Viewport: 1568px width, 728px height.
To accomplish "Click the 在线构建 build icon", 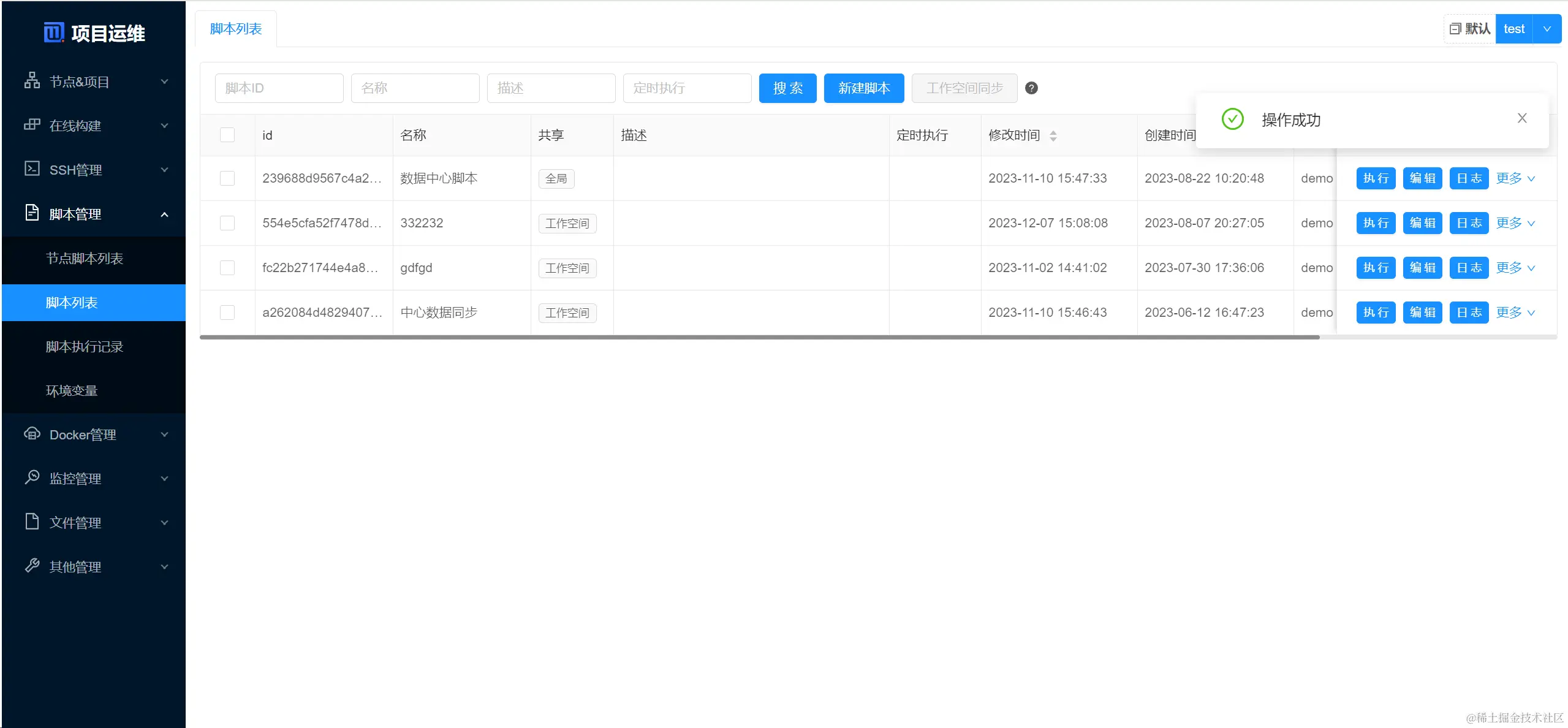I will click(32, 125).
